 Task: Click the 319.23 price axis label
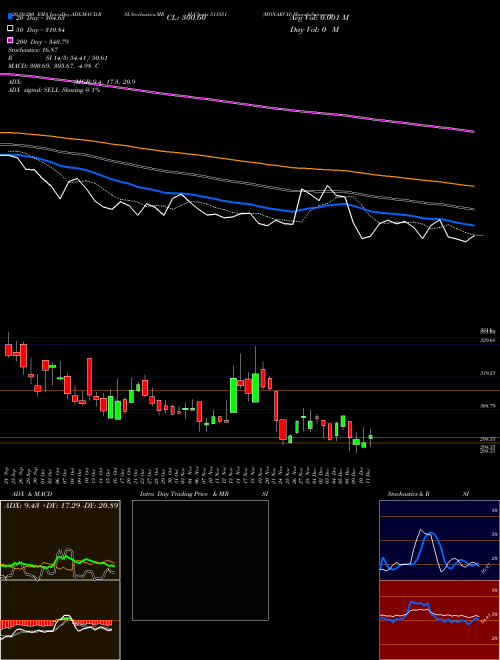point(488,373)
